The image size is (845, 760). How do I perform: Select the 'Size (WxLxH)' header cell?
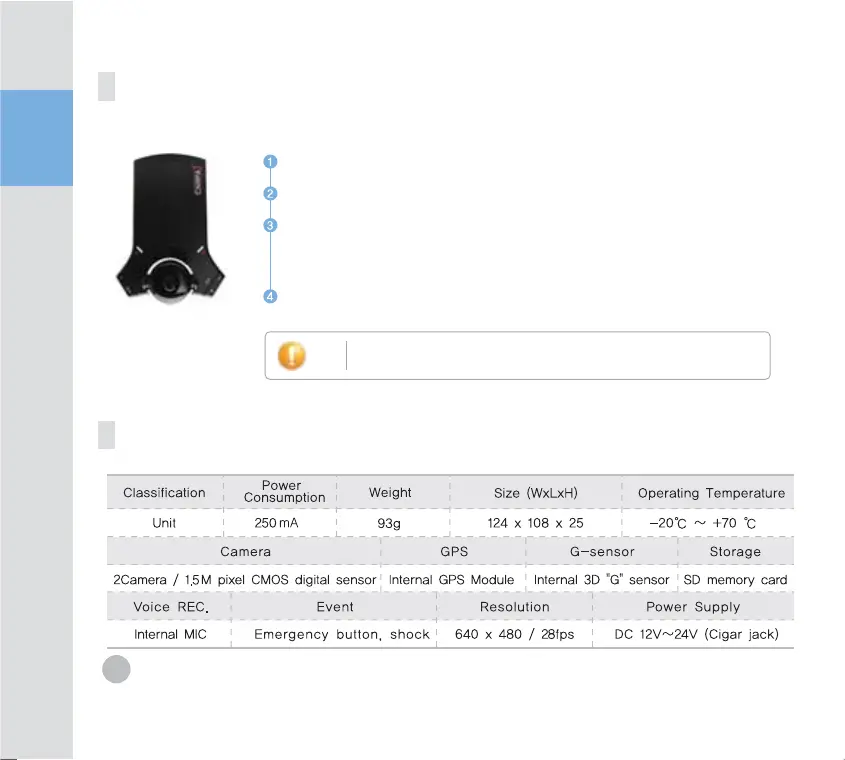(x=536, y=493)
